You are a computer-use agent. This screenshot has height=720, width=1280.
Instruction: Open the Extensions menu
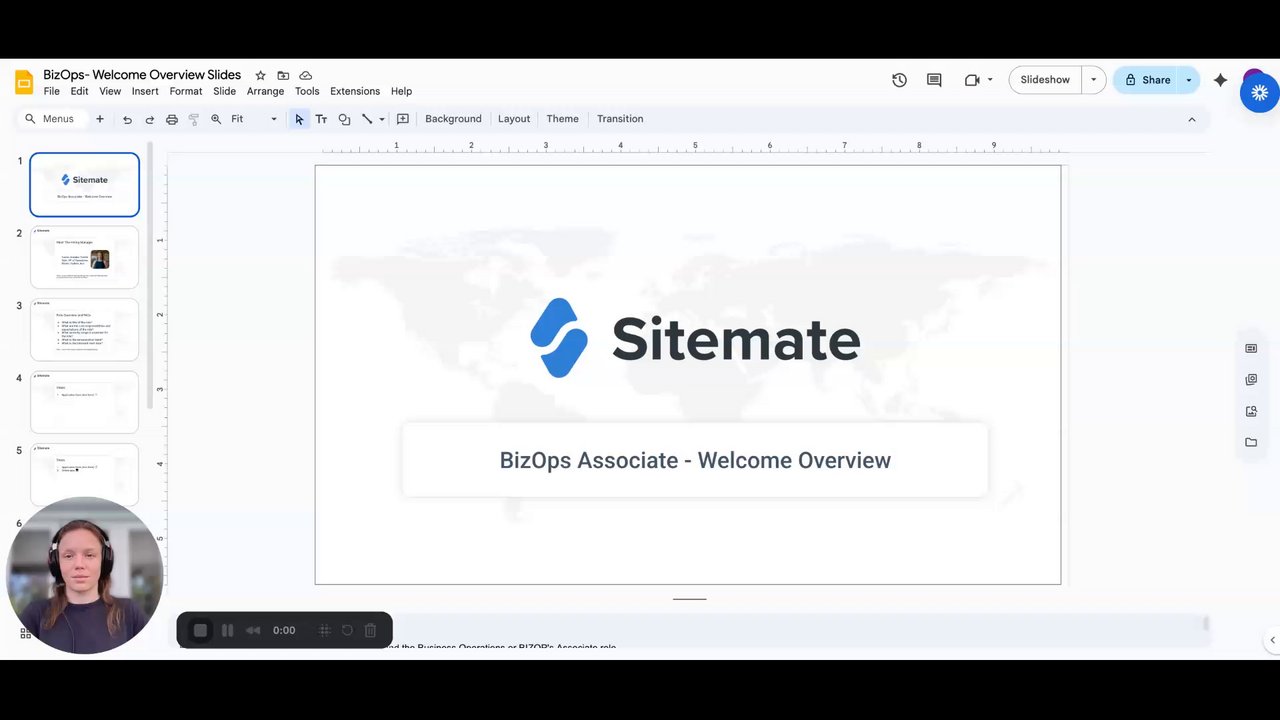click(x=355, y=91)
